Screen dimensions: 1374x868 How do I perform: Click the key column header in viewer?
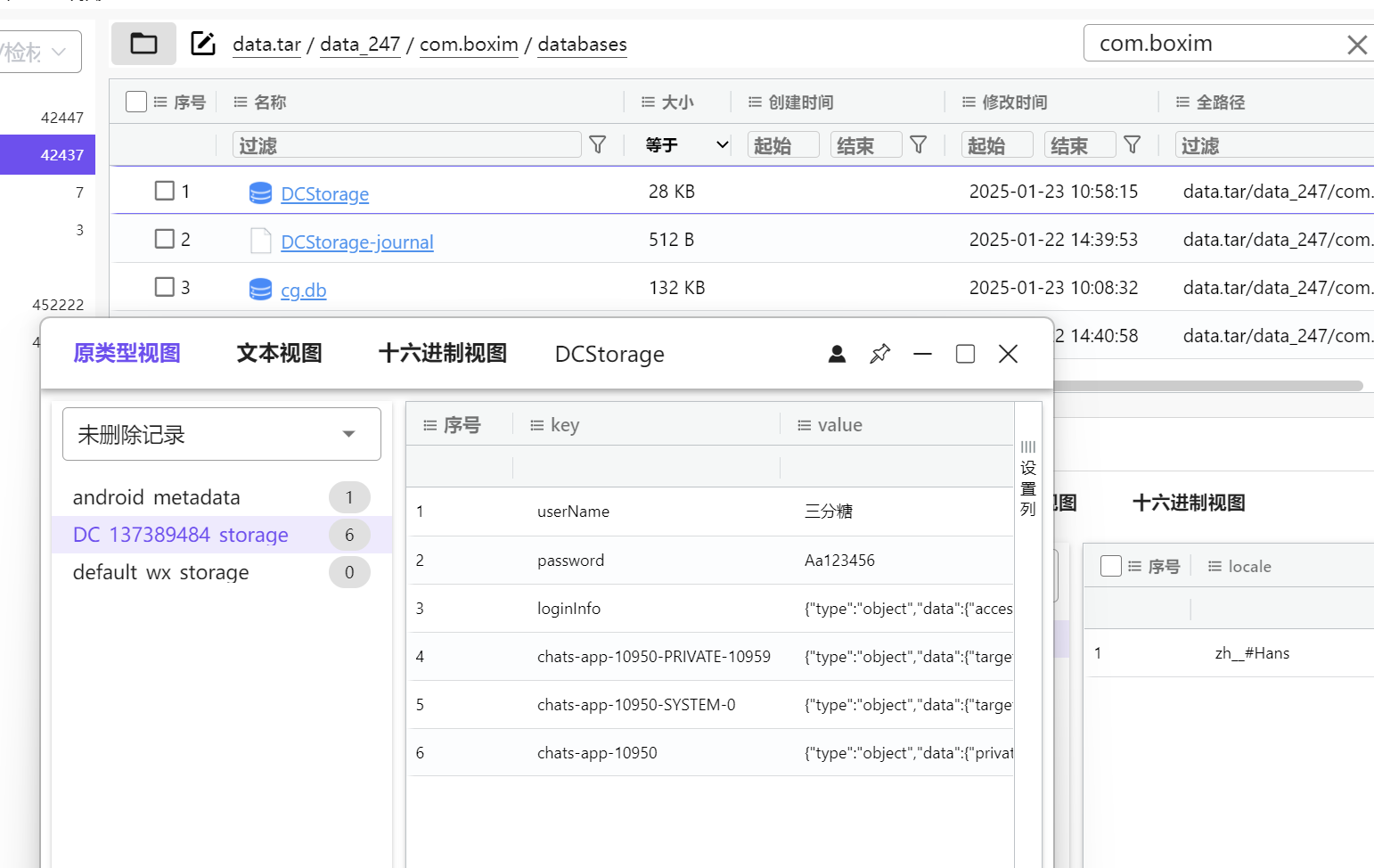point(565,425)
